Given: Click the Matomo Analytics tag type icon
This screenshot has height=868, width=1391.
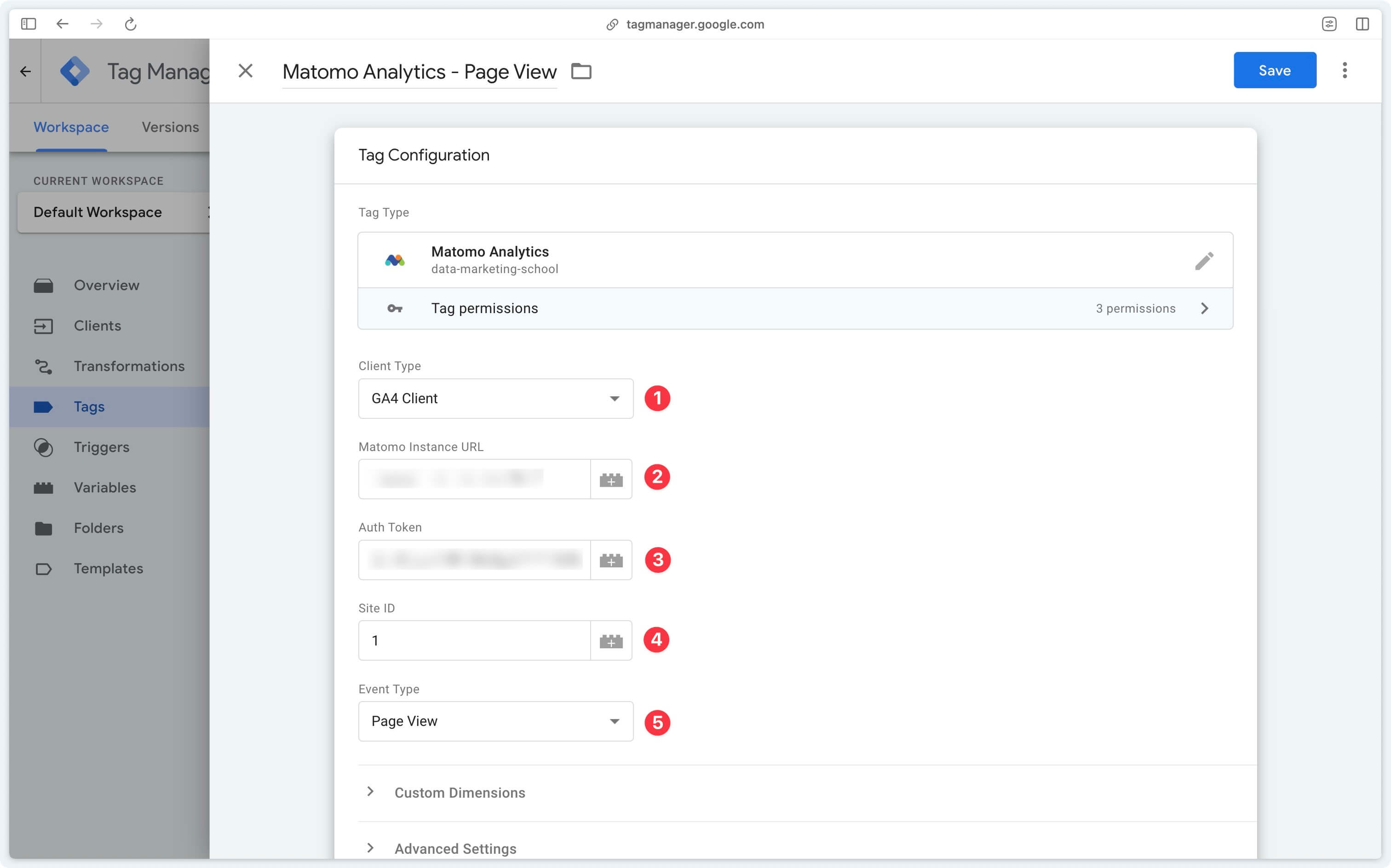Looking at the screenshot, I should click(x=396, y=259).
